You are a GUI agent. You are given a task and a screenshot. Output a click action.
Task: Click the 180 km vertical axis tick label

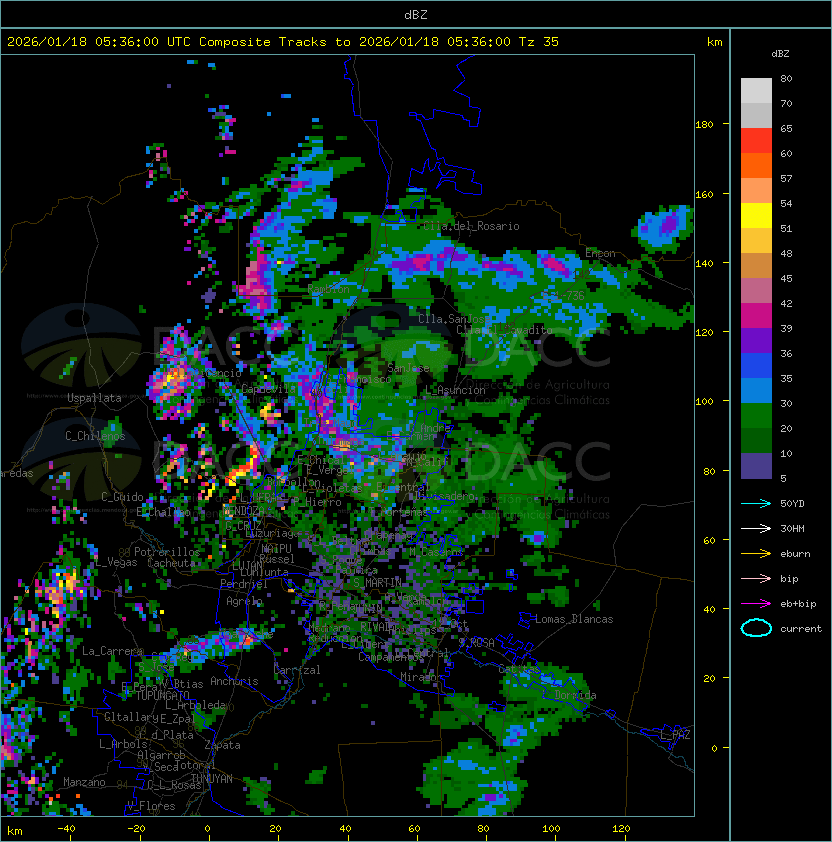pos(704,125)
